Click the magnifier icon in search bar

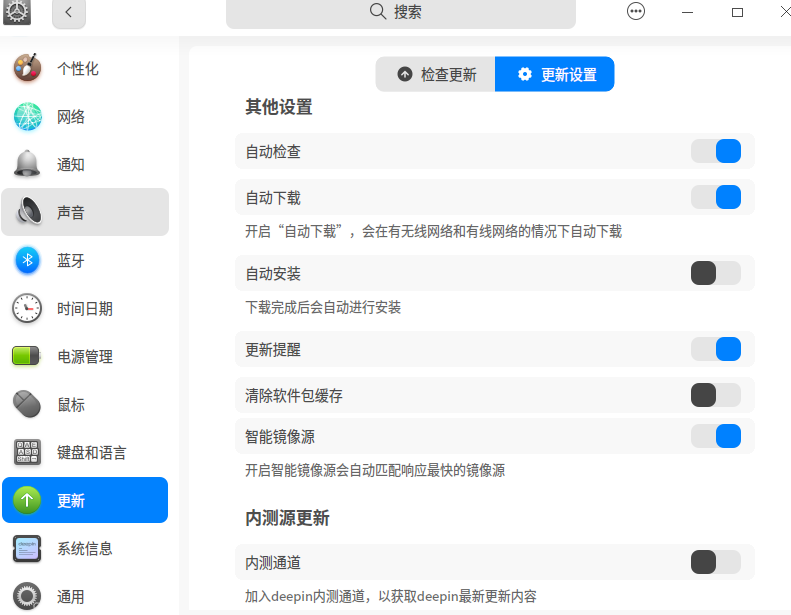click(x=378, y=11)
